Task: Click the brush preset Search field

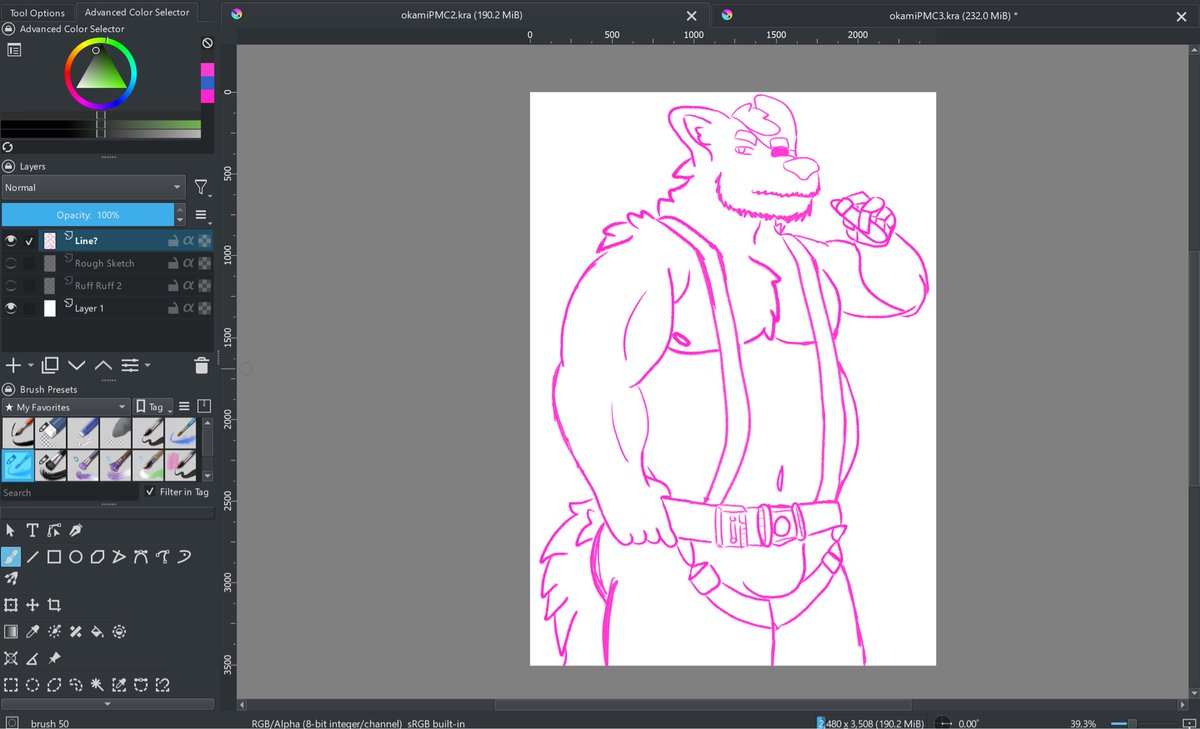Action: [69, 492]
